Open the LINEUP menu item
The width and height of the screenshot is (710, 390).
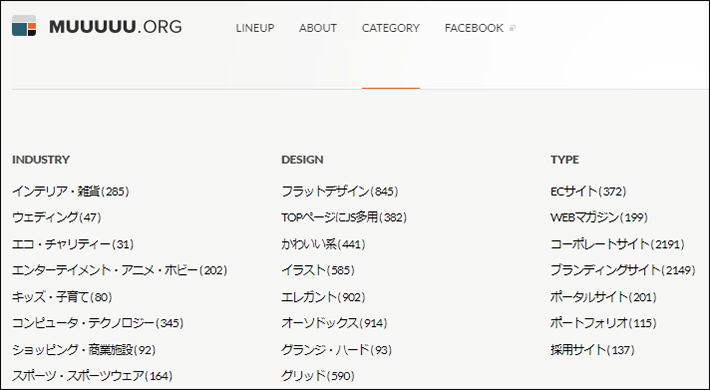(x=255, y=28)
